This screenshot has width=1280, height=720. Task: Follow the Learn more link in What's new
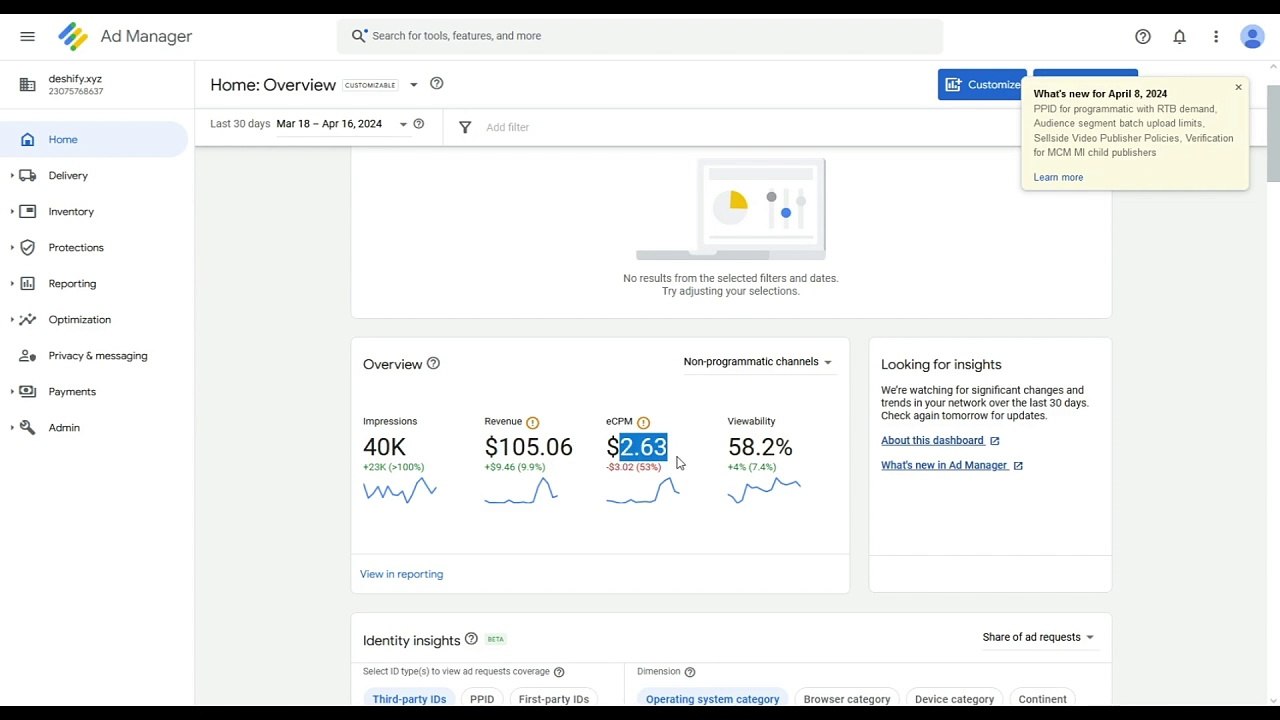coord(1058,177)
